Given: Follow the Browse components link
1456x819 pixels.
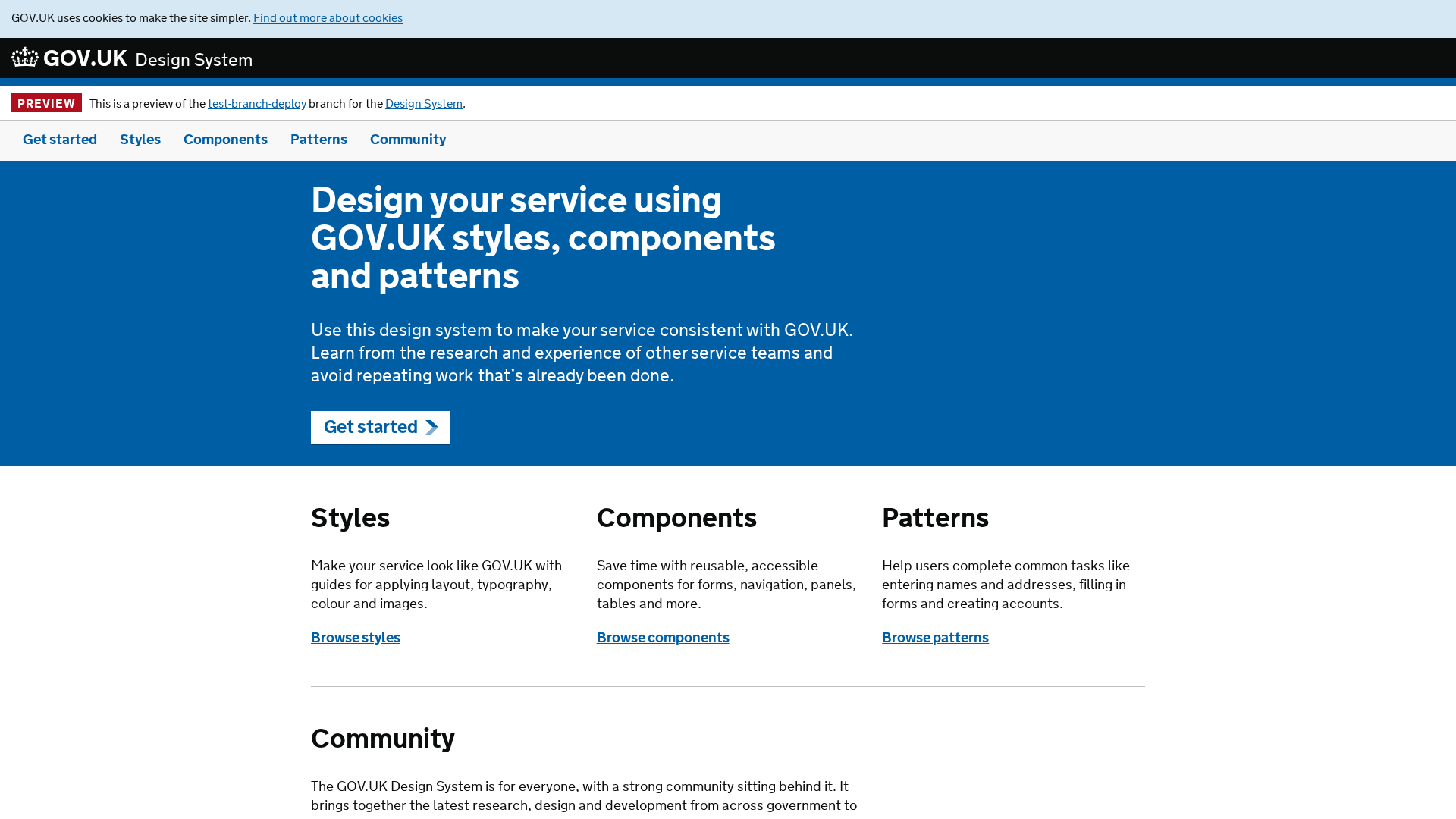Looking at the screenshot, I should (663, 638).
